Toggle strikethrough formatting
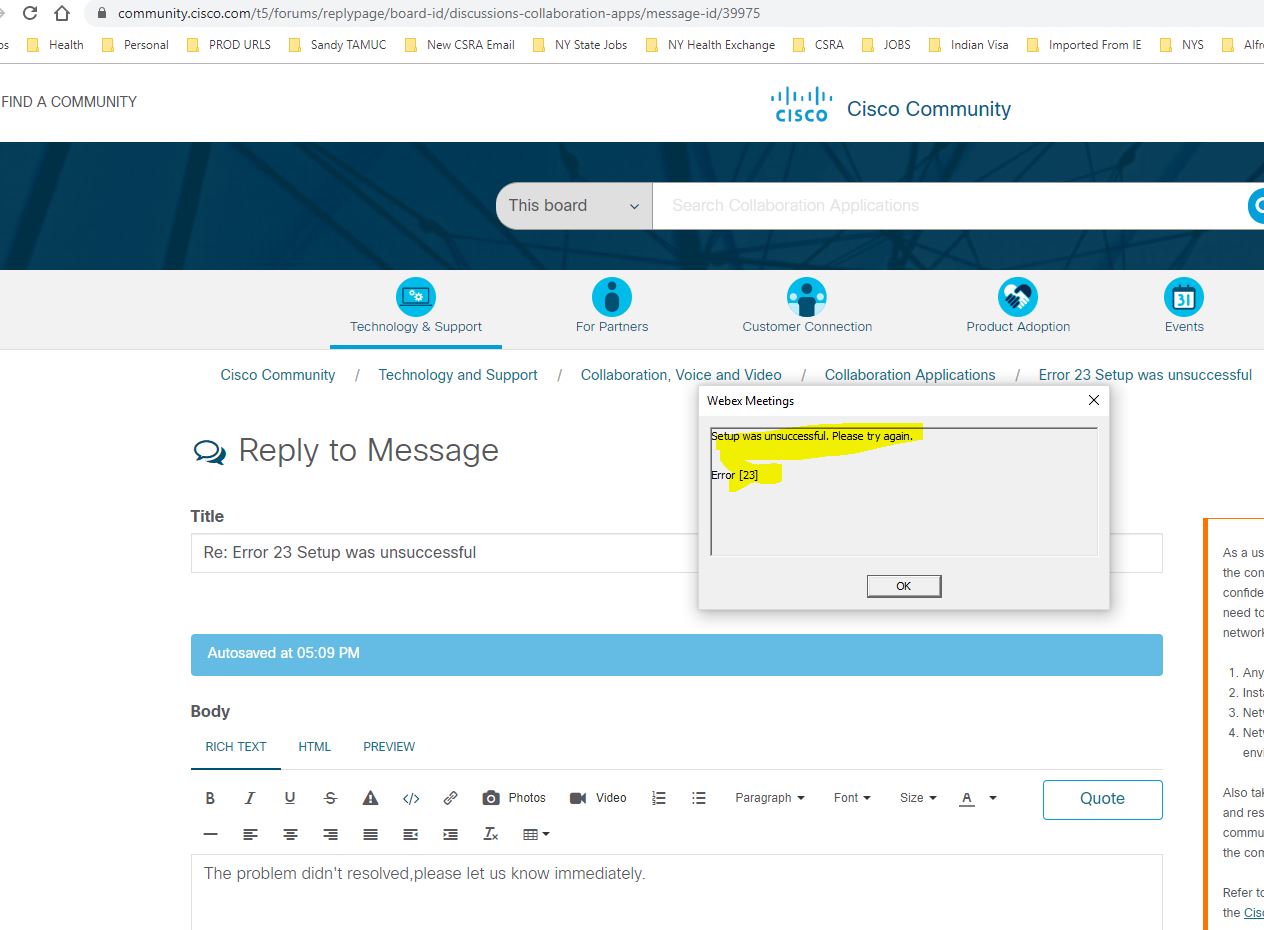The width and height of the screenshot is (1264, 930). 330,797
